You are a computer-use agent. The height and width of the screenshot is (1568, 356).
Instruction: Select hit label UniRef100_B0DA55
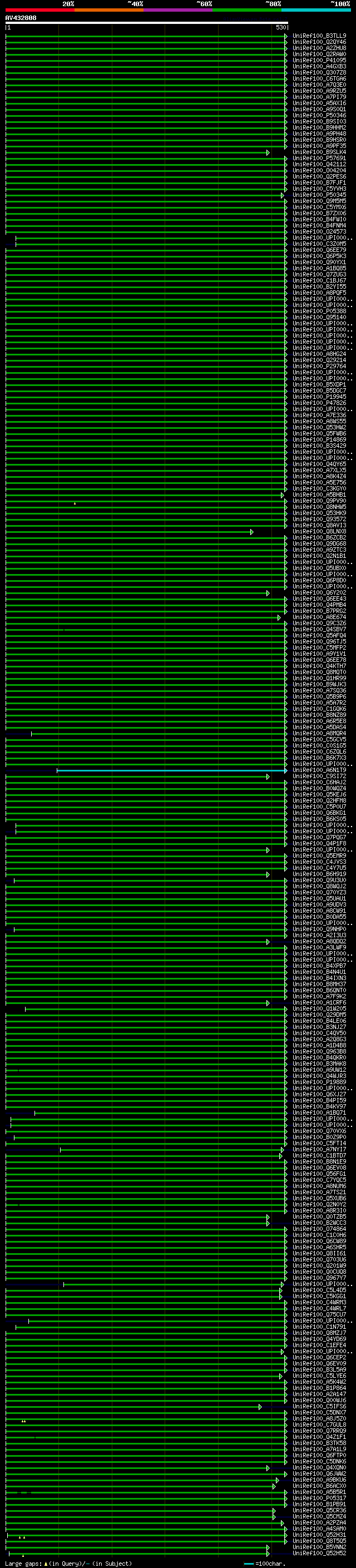[x=319, y=917]
